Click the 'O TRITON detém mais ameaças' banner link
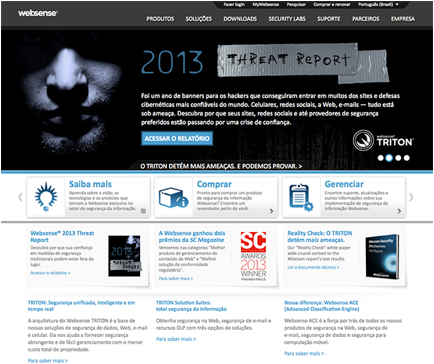Image resolution: width=434 pixels, height=364 pixels. (221, 166)
